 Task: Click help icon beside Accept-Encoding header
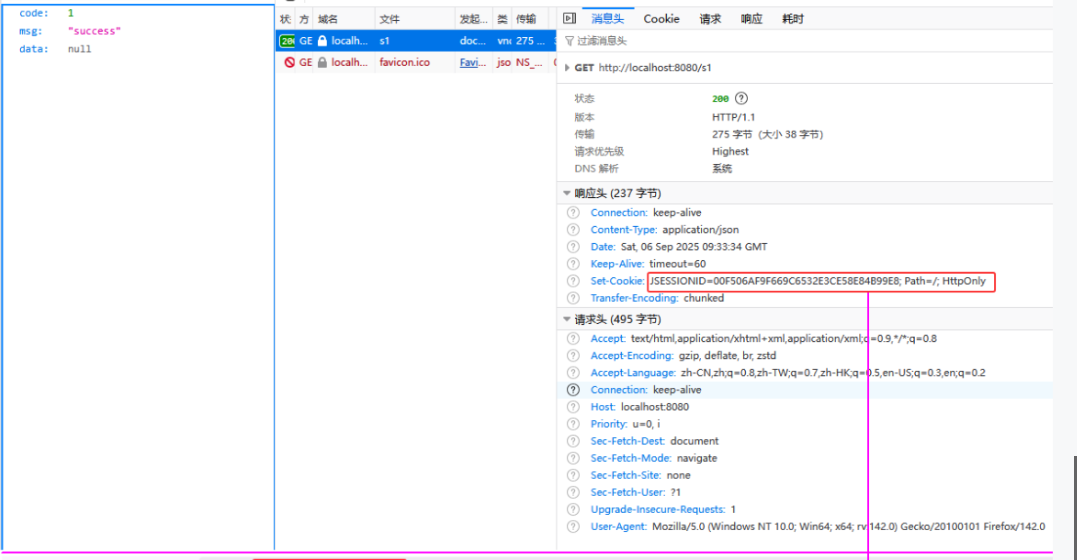point(573,356)
